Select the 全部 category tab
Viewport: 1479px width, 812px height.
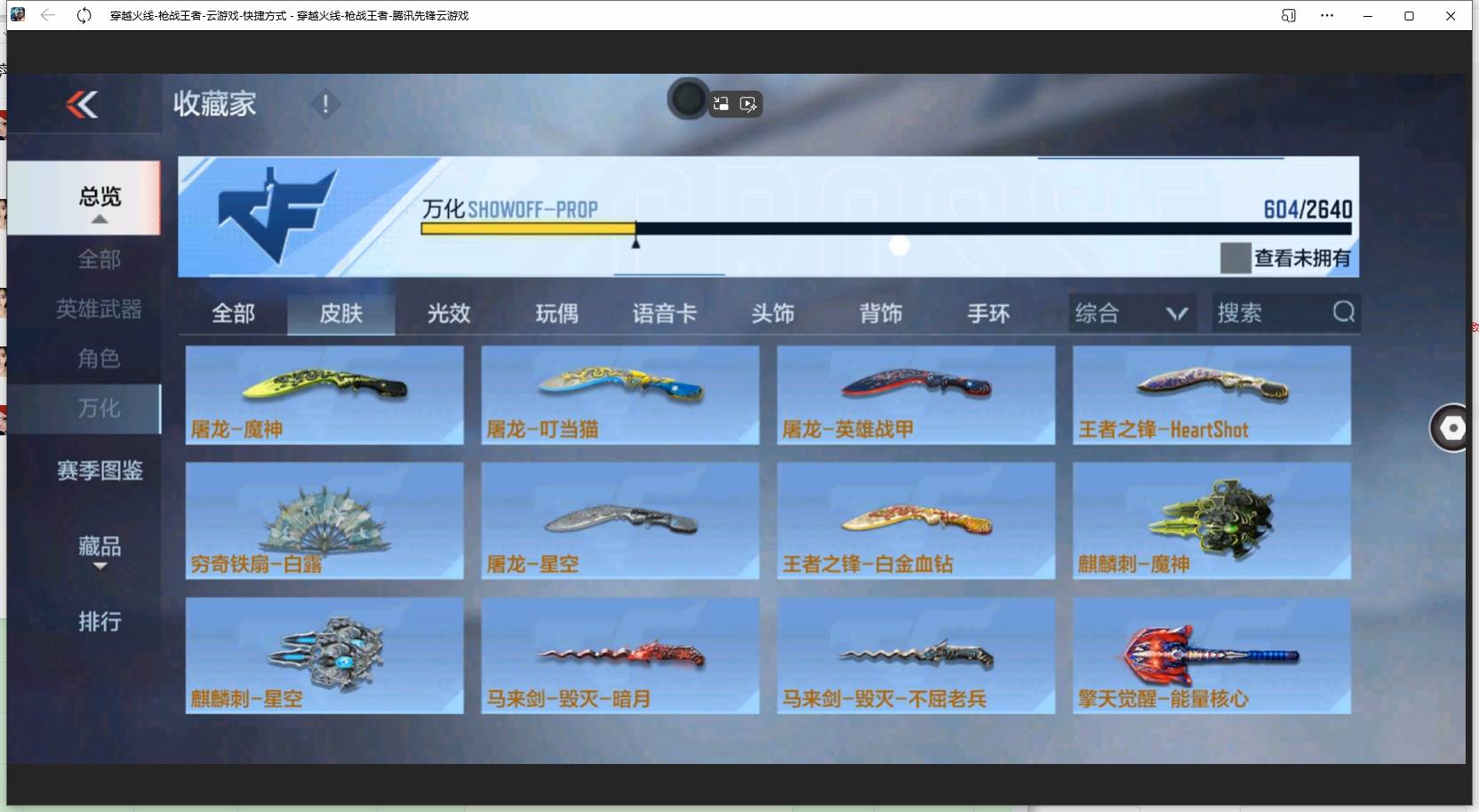pyautogui.click(x=233, y=314)
